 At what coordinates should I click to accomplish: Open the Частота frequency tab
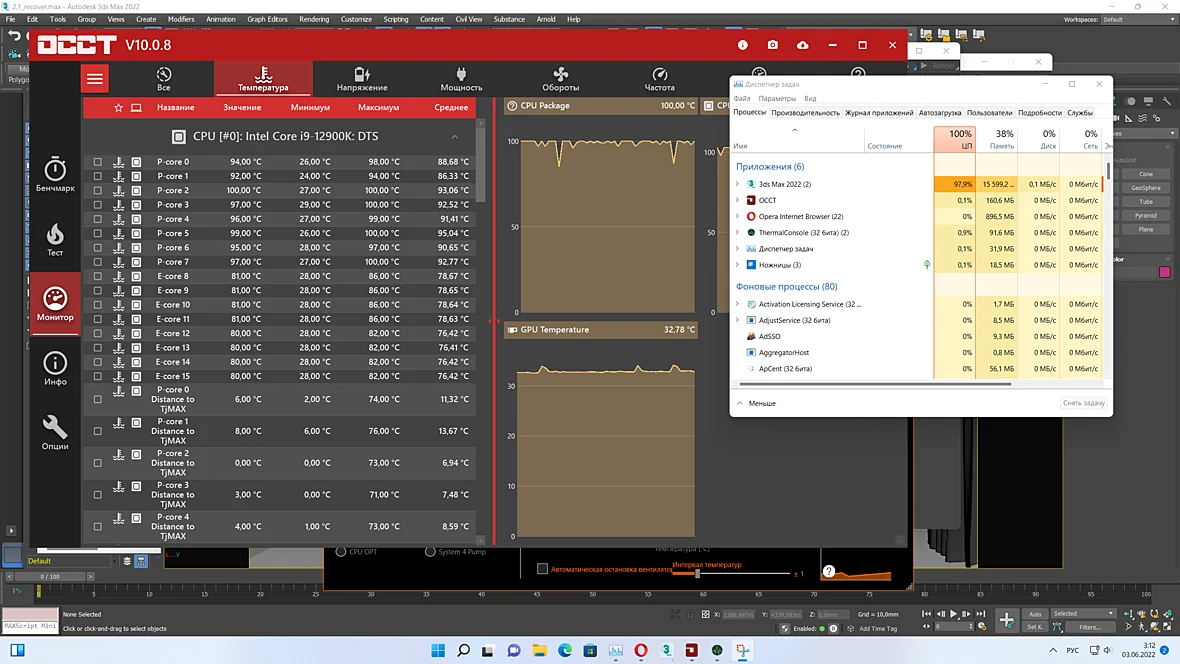[x=659, y=79]
